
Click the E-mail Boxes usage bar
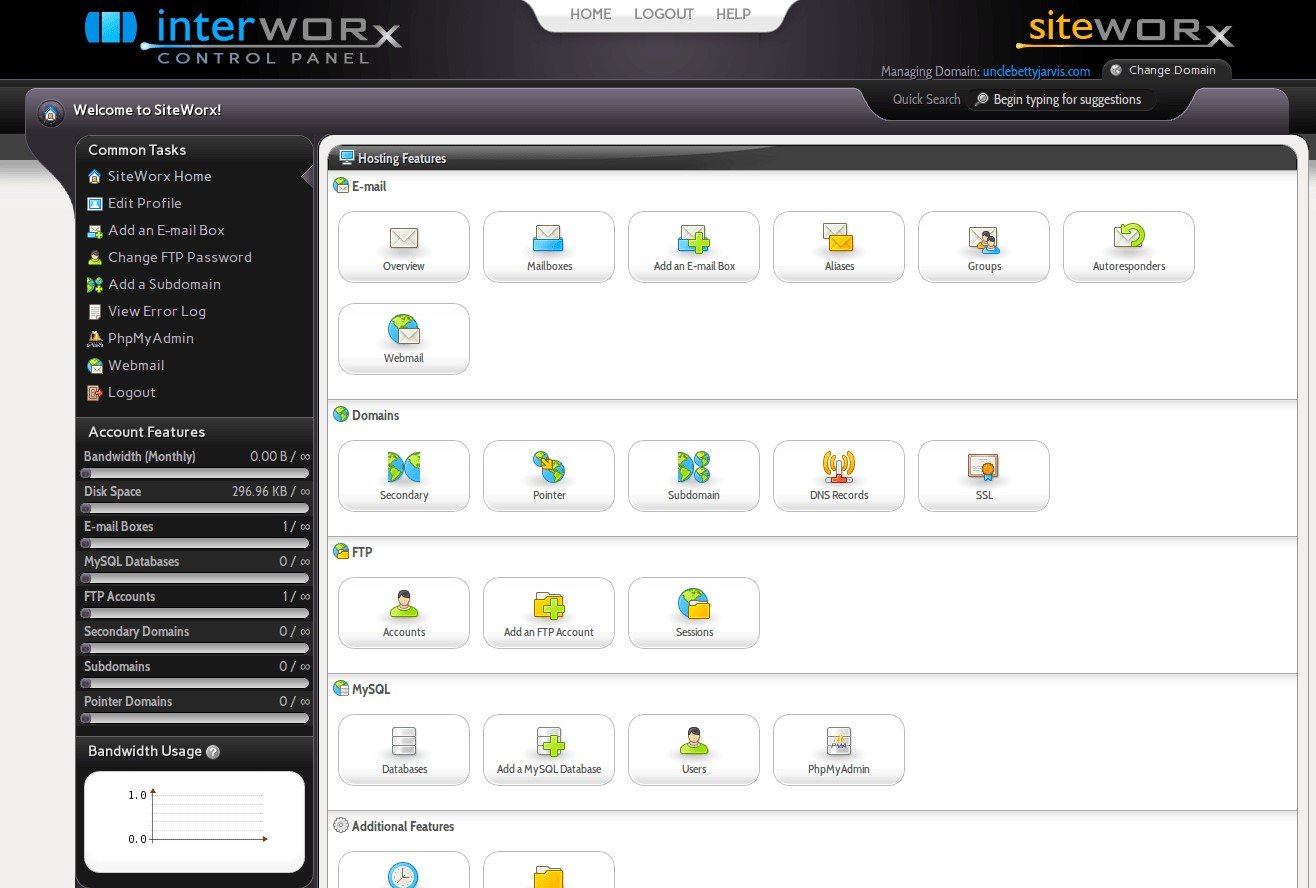[195, 543]
